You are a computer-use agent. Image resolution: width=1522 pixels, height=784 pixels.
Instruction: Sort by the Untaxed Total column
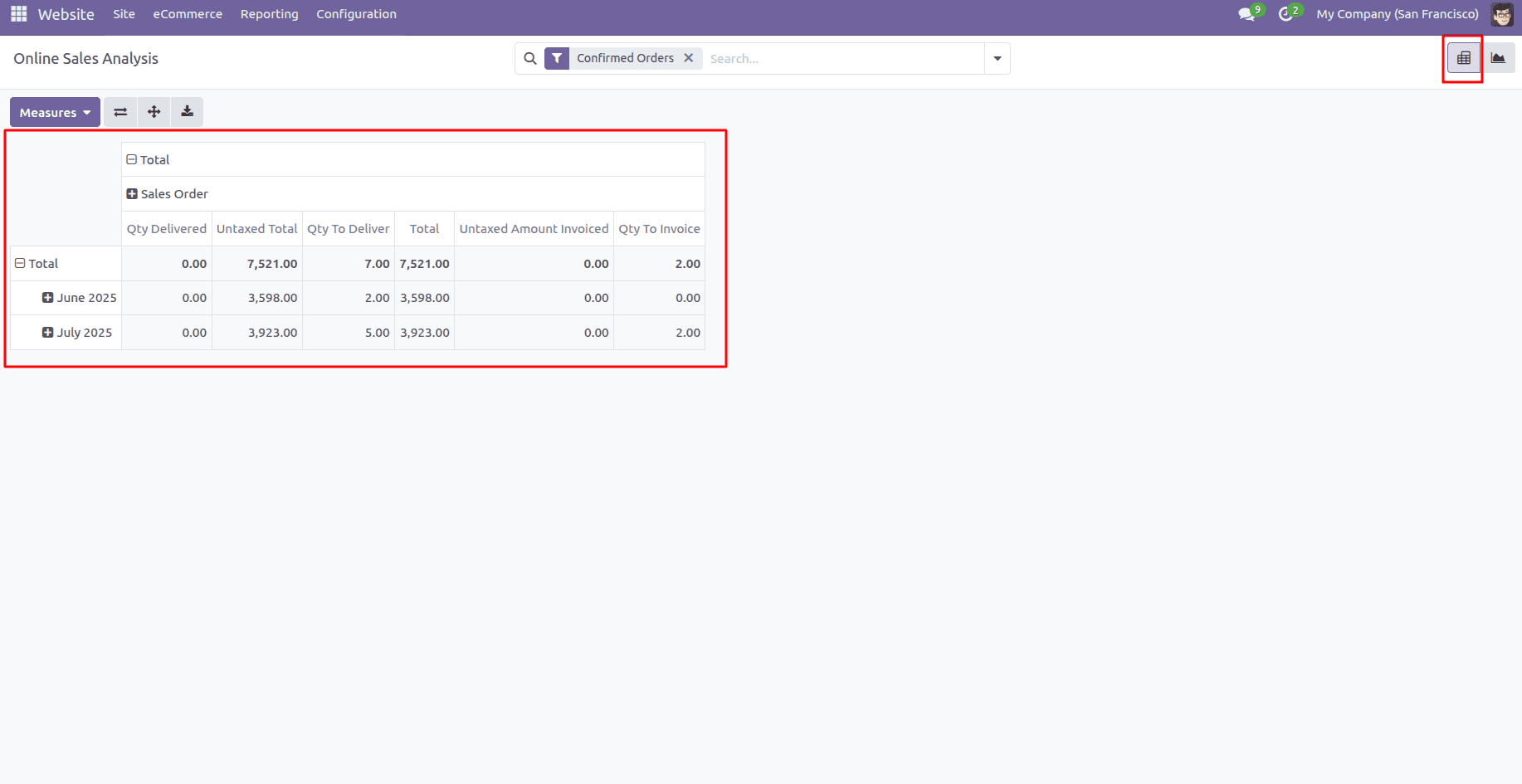tap(256, 229)
